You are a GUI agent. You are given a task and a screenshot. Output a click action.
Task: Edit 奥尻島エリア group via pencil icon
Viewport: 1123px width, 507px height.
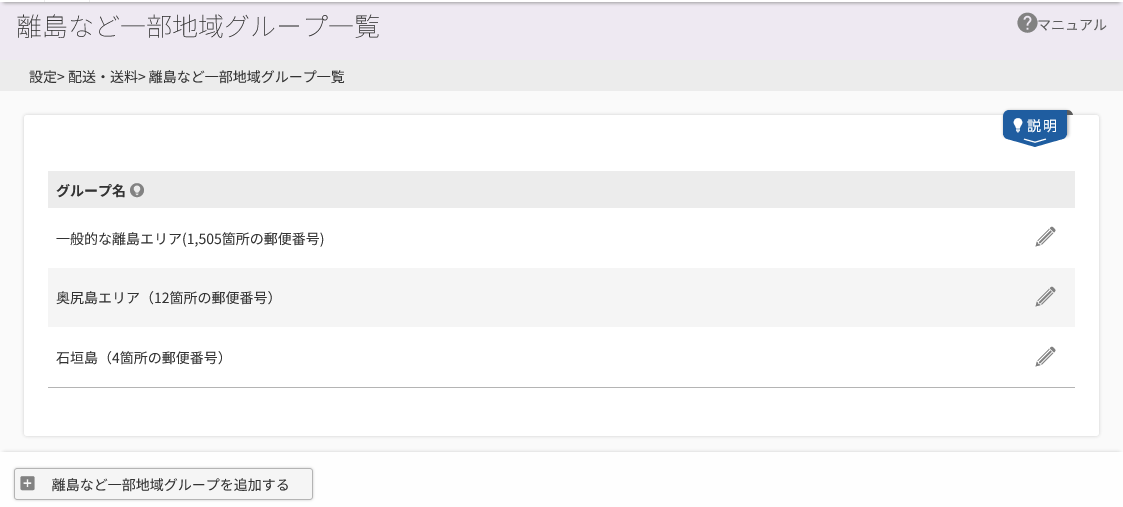pyautogui.click(x=1045, y=296)
